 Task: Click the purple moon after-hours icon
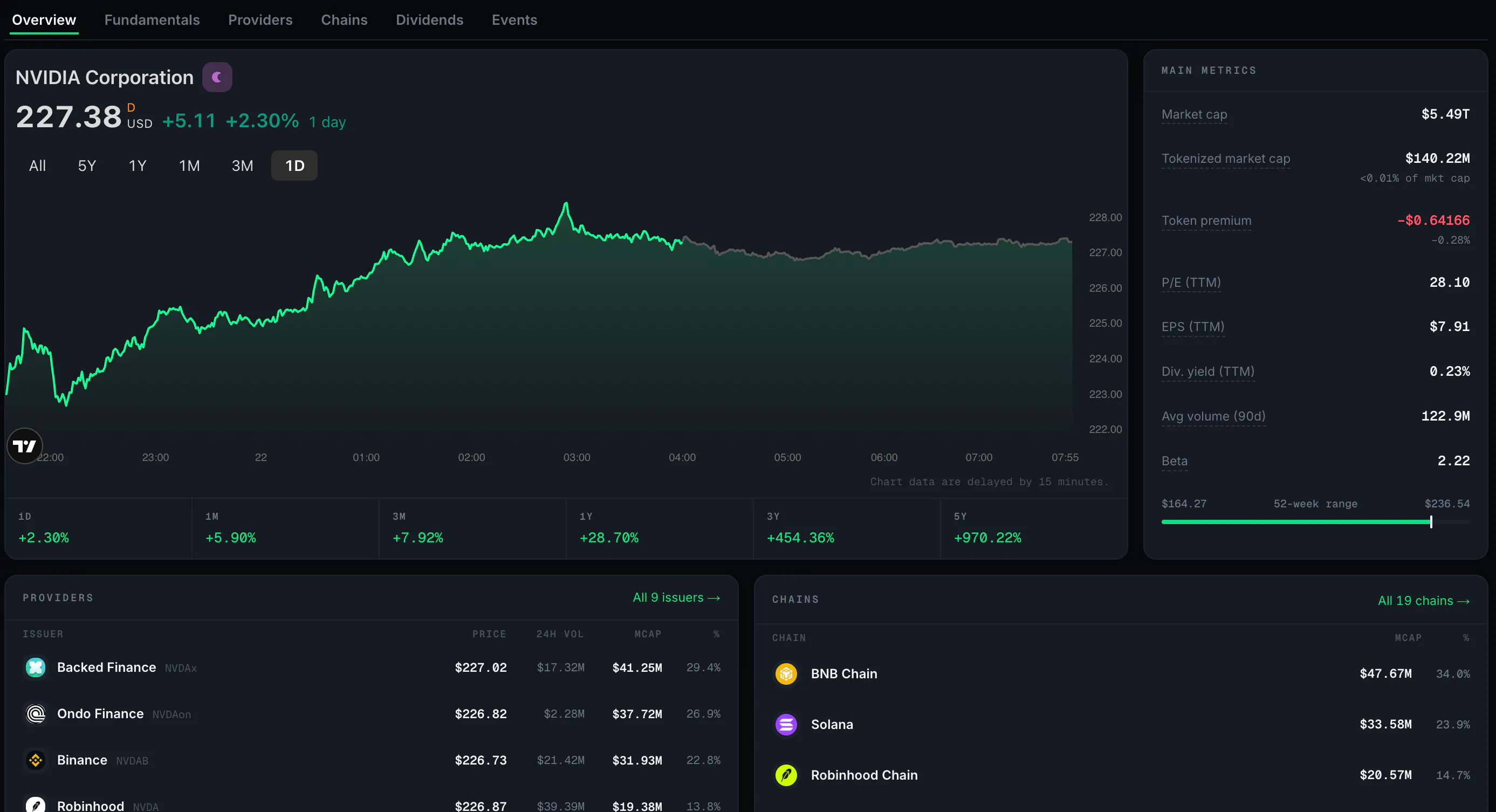(x=217, y=77)
